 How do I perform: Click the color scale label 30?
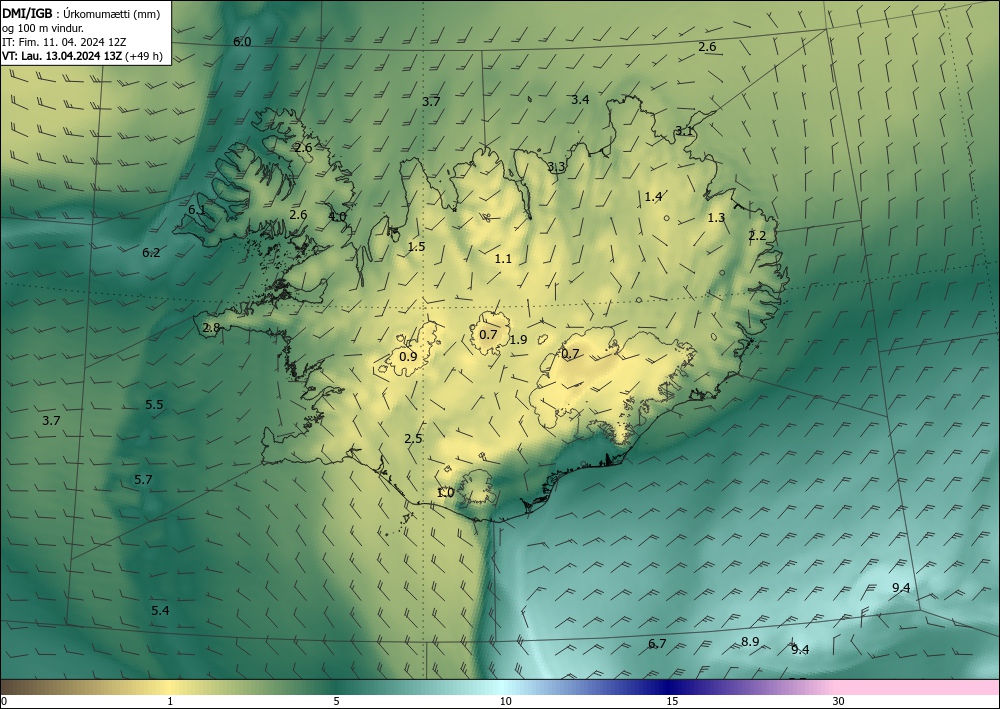[x=839, y=702]
